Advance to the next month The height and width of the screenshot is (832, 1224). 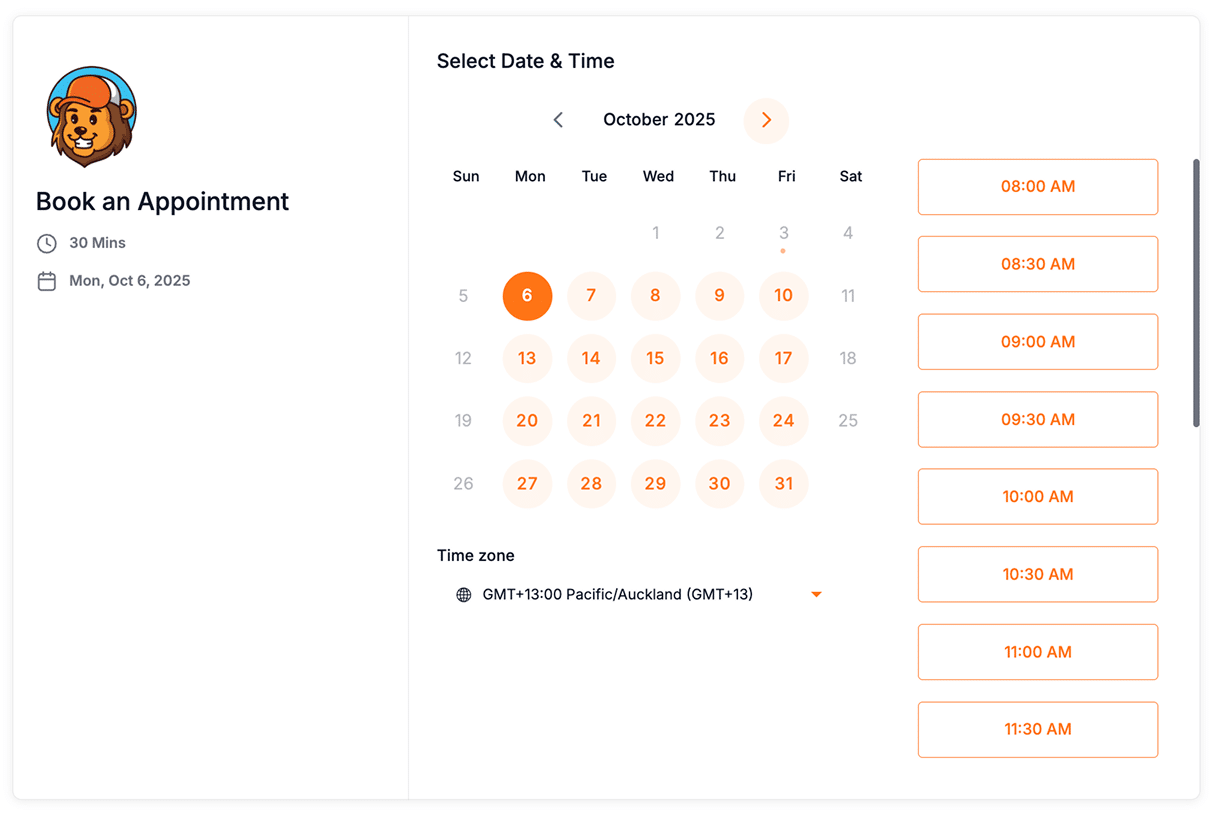pos(766,120)
